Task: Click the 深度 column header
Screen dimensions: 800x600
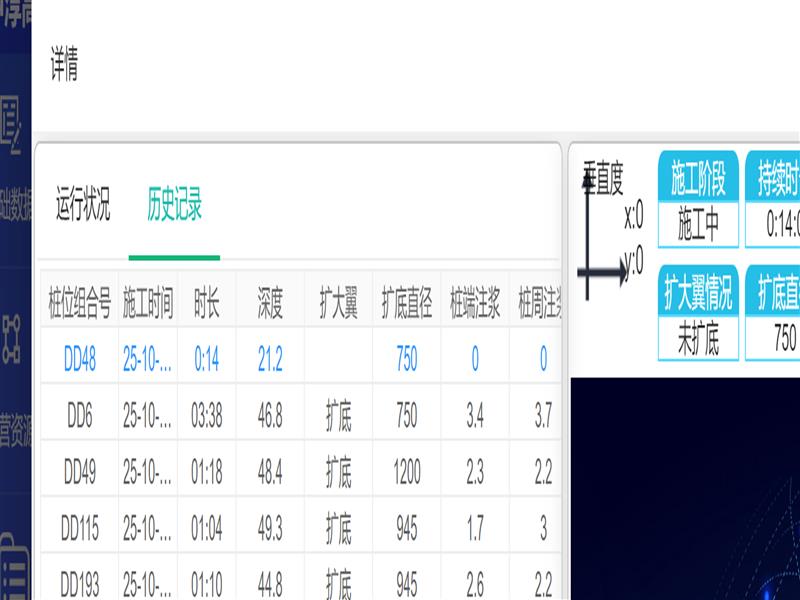Action: click(x=270, y=303)
